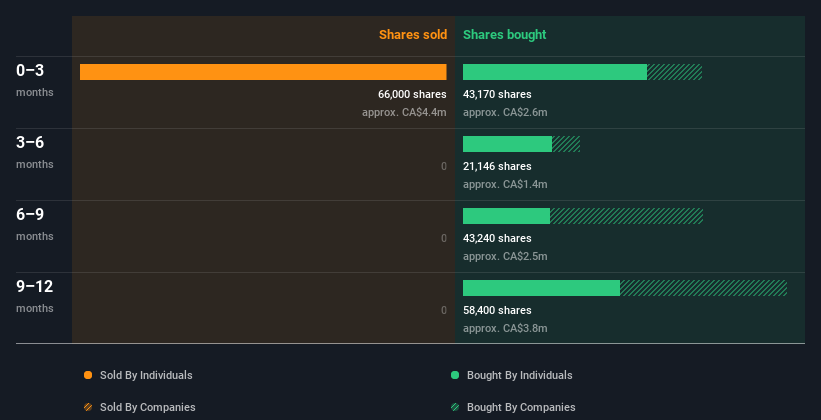Screen dimensions: 821x420
Task: Click the approx. CA$2.5m value
Action: tap(505, 257)
